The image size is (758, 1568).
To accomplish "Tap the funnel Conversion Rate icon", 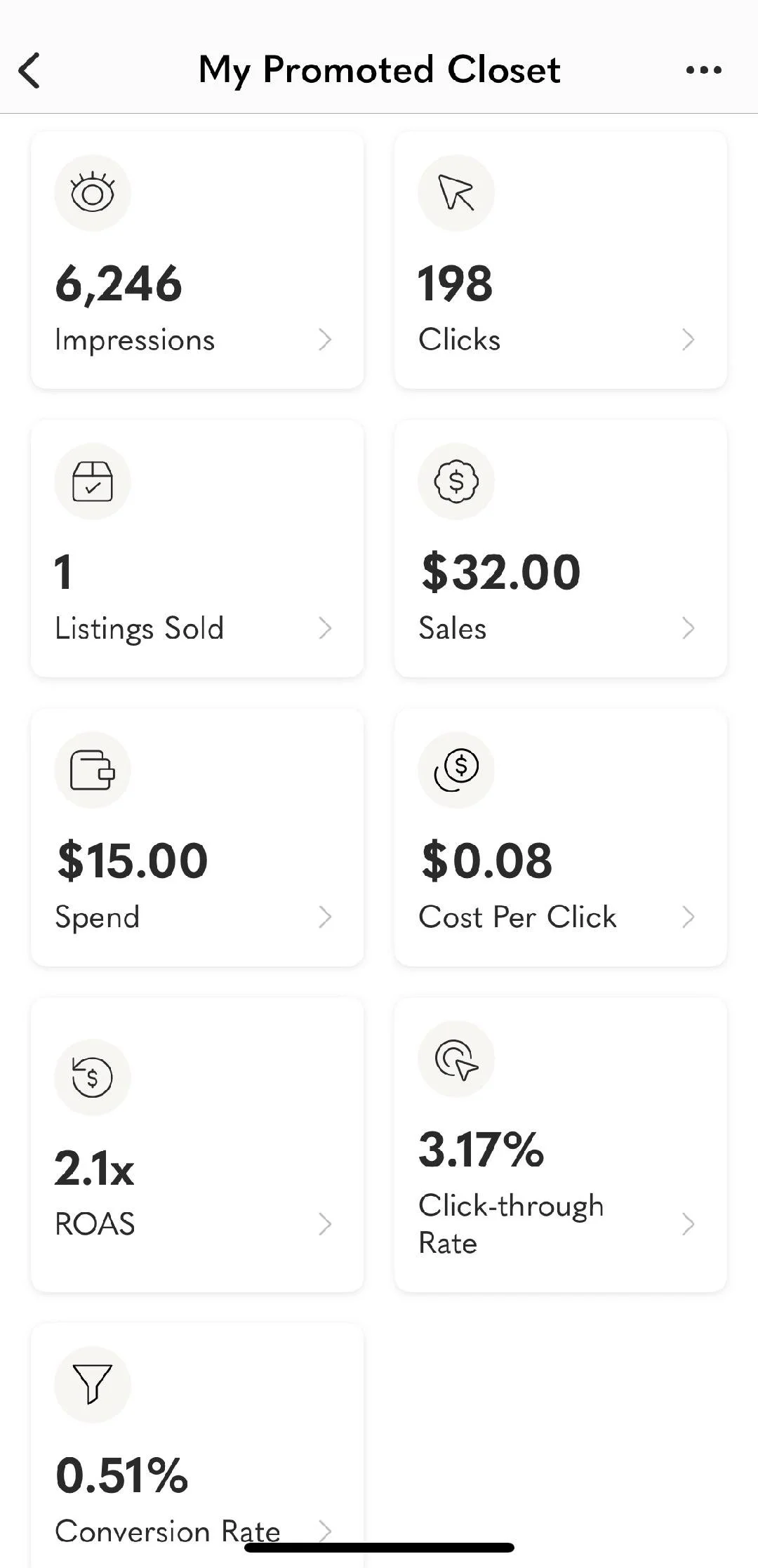I will coord(93,1383).
